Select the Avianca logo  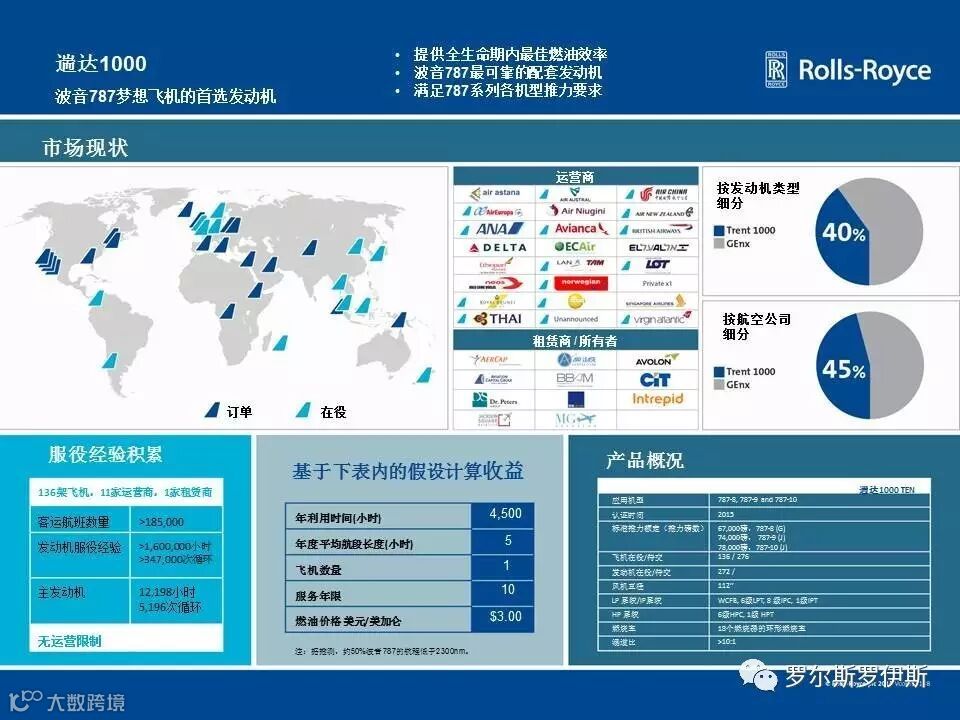(x=581, y=229)
